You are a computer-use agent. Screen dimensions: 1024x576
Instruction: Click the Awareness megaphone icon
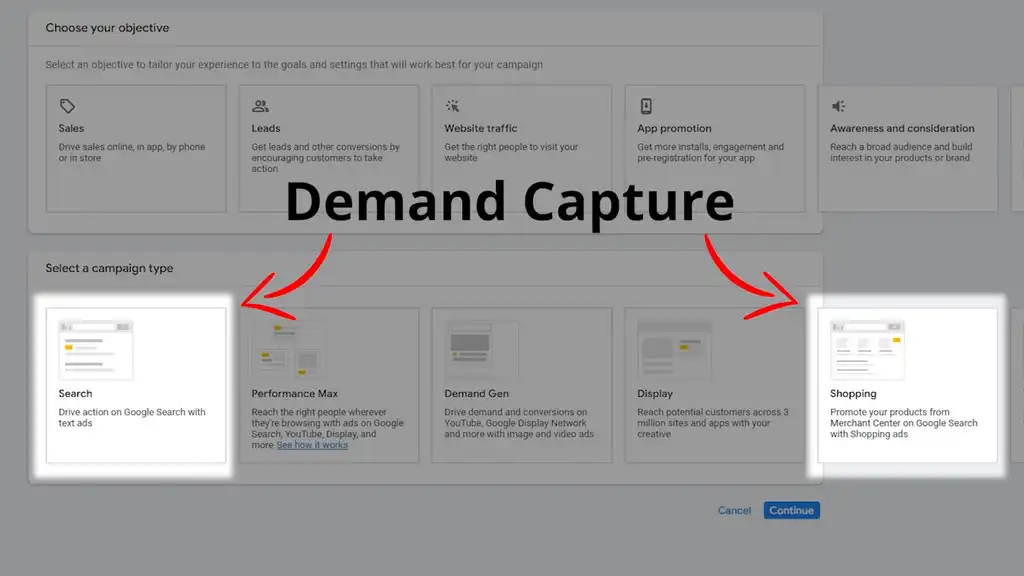tap(839, 106)
